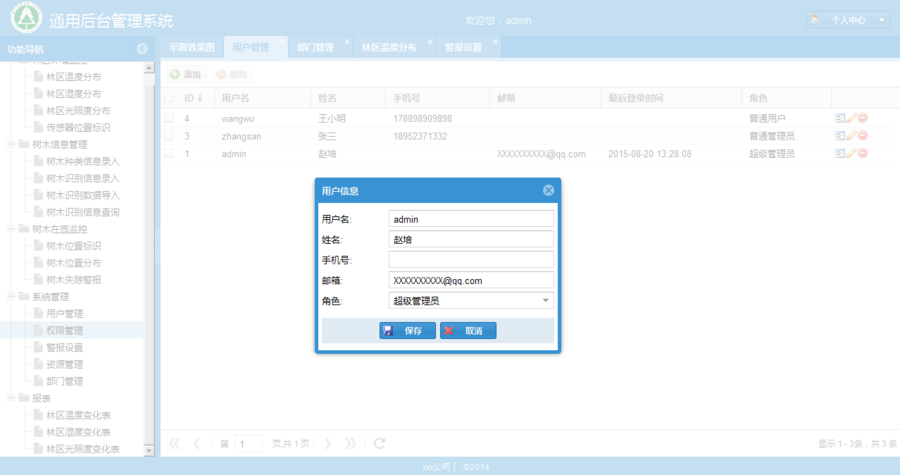Collapse the 系统管理 tree folder
Viewport: 900px width, 475px height.
point(11,297)
